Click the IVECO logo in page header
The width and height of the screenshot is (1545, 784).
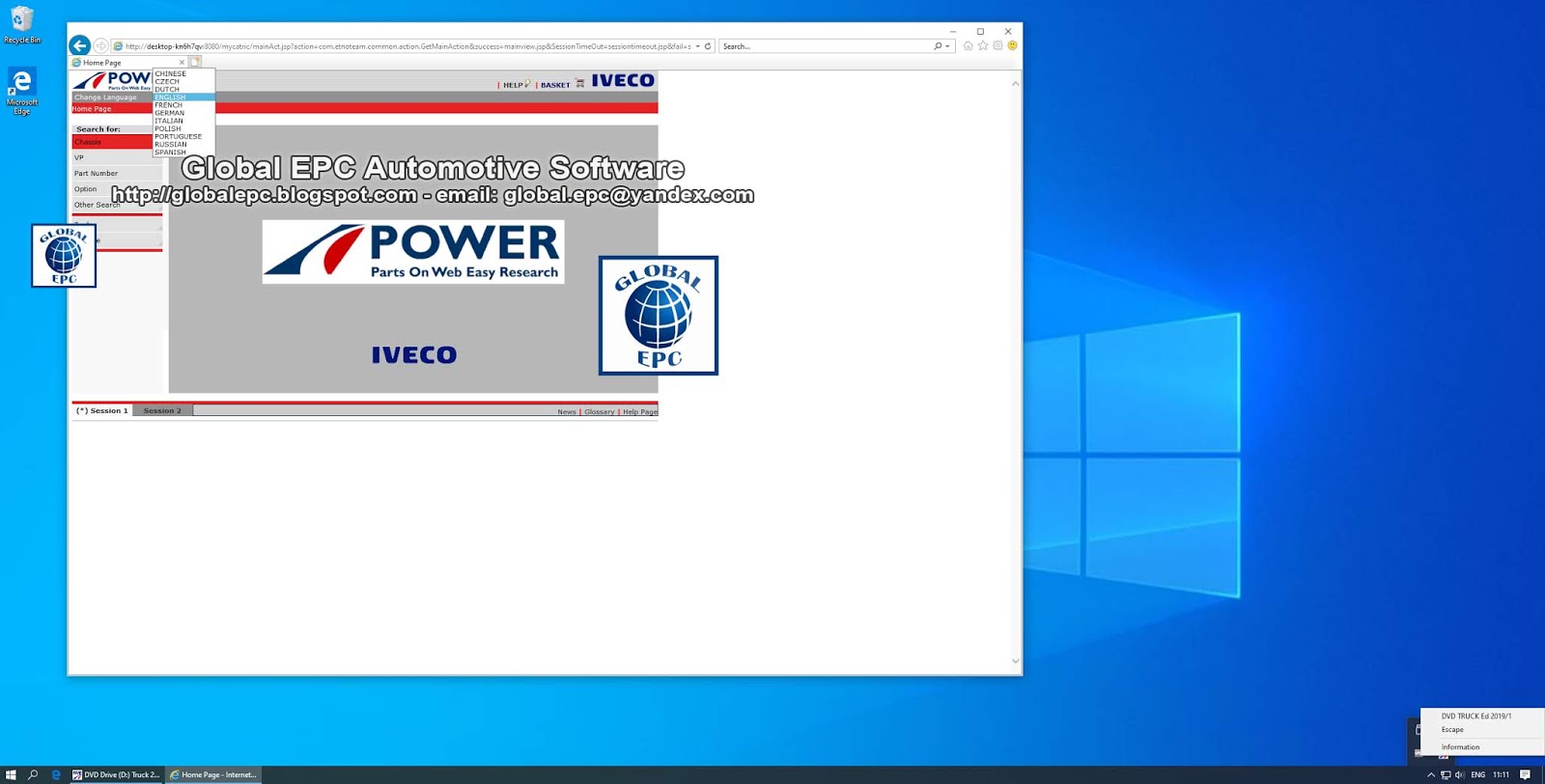(x=623, y=80)
